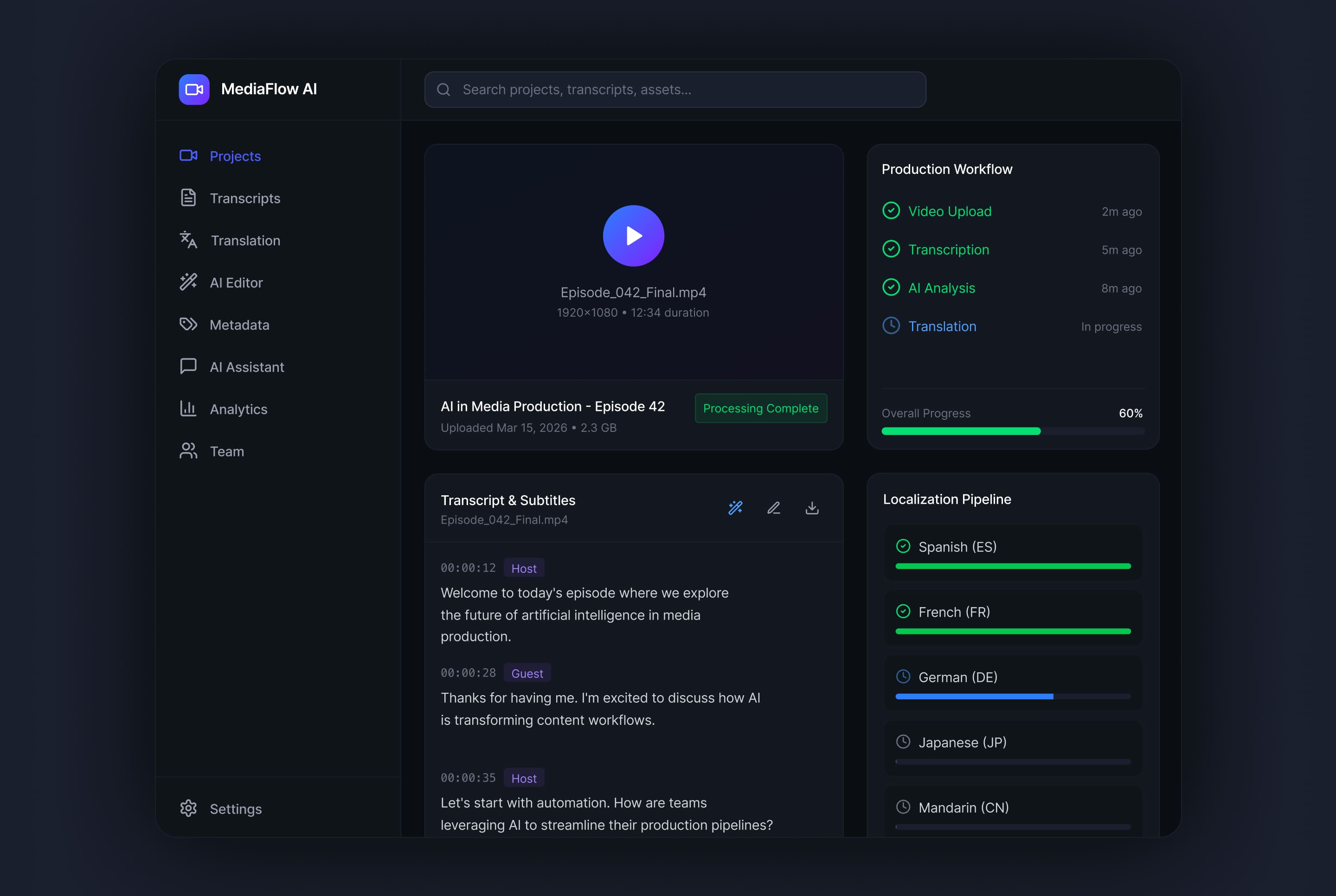Click the search projects input field
This screenshot has width=1336, height=896.
coord(674,89)
